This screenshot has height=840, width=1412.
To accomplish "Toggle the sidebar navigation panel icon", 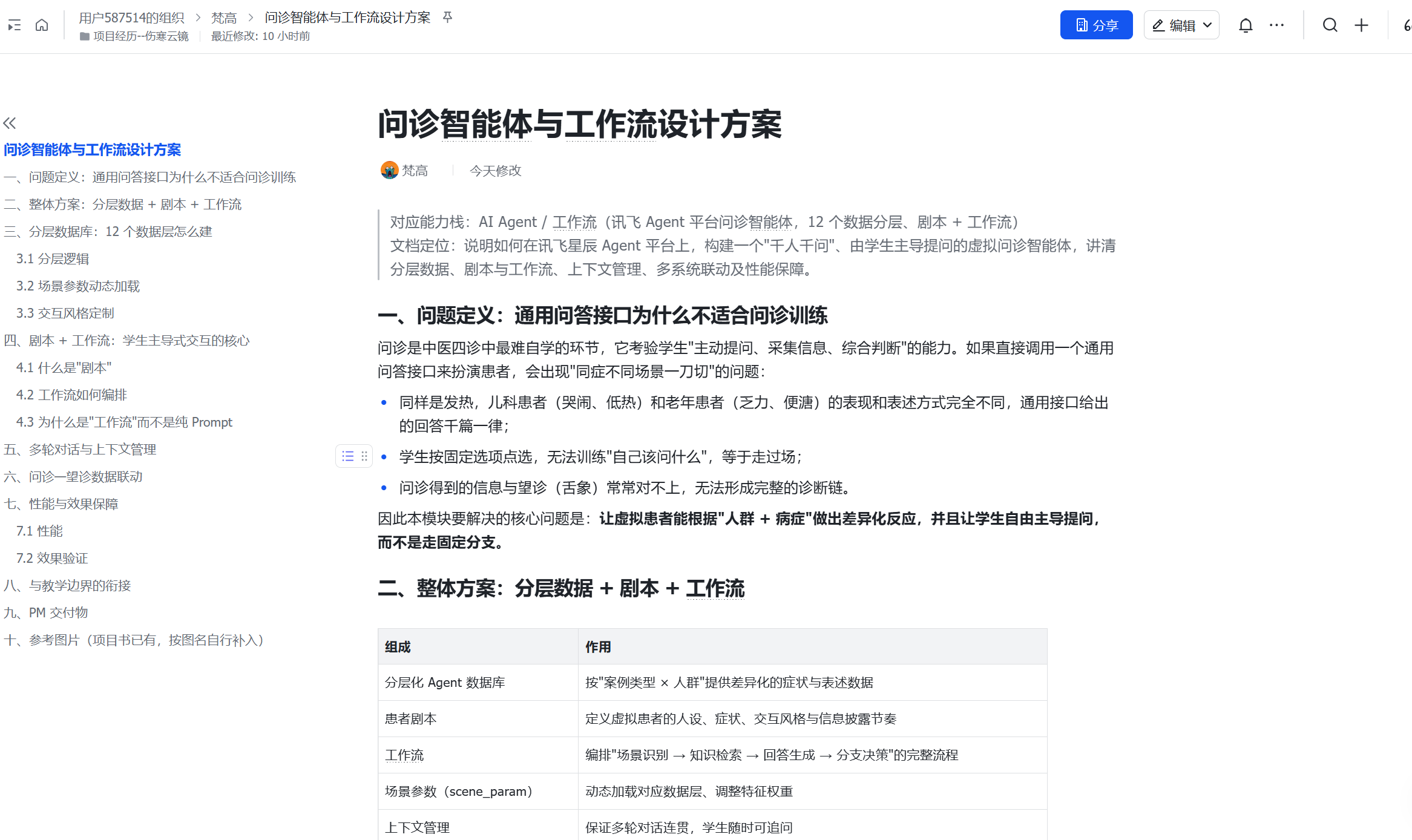I will 14,25.
